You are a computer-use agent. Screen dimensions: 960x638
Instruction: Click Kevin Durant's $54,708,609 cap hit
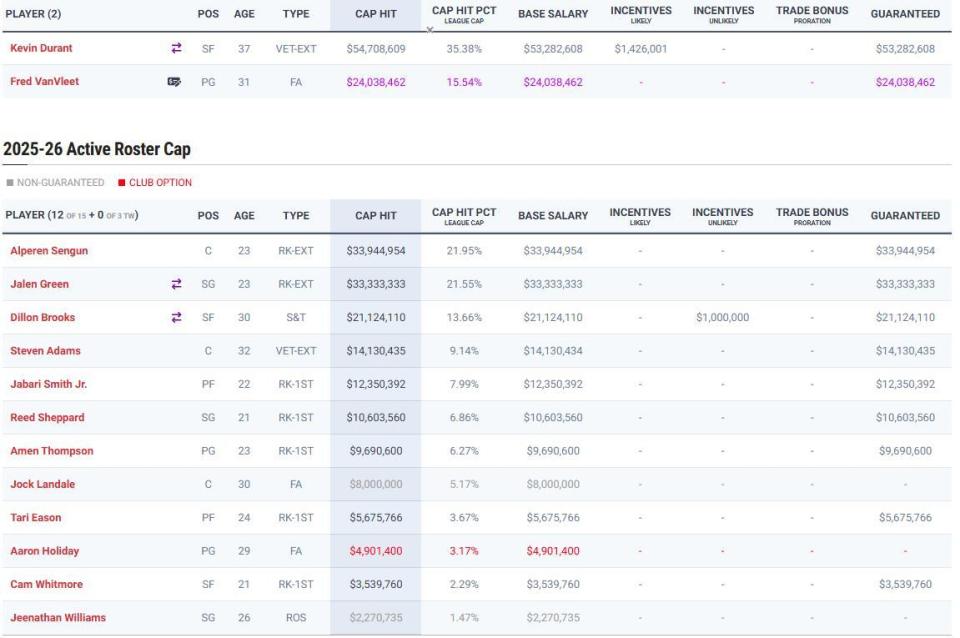tap(375, 48)
